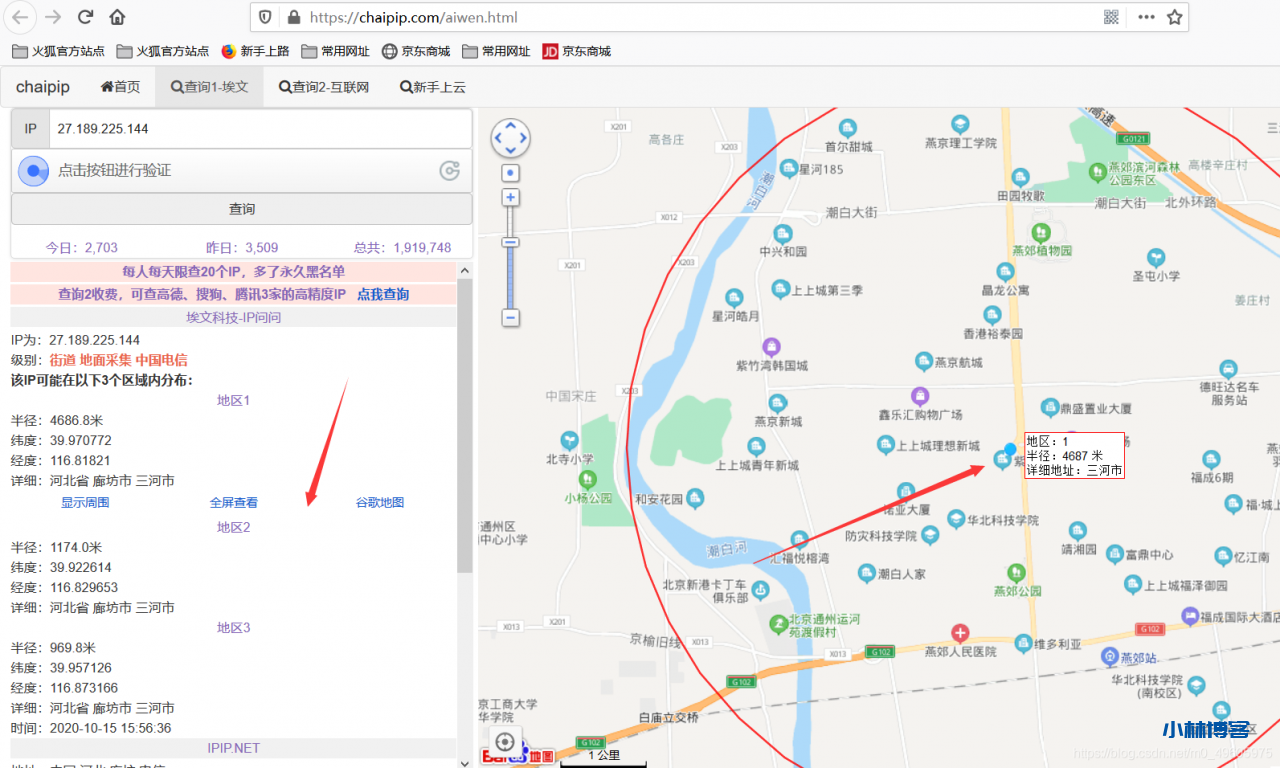Image resolution: width=1280 pixels, height=768 pixels.
Task: Switch to 查询2-互联网 tab
Action: [x=324, y=87]
